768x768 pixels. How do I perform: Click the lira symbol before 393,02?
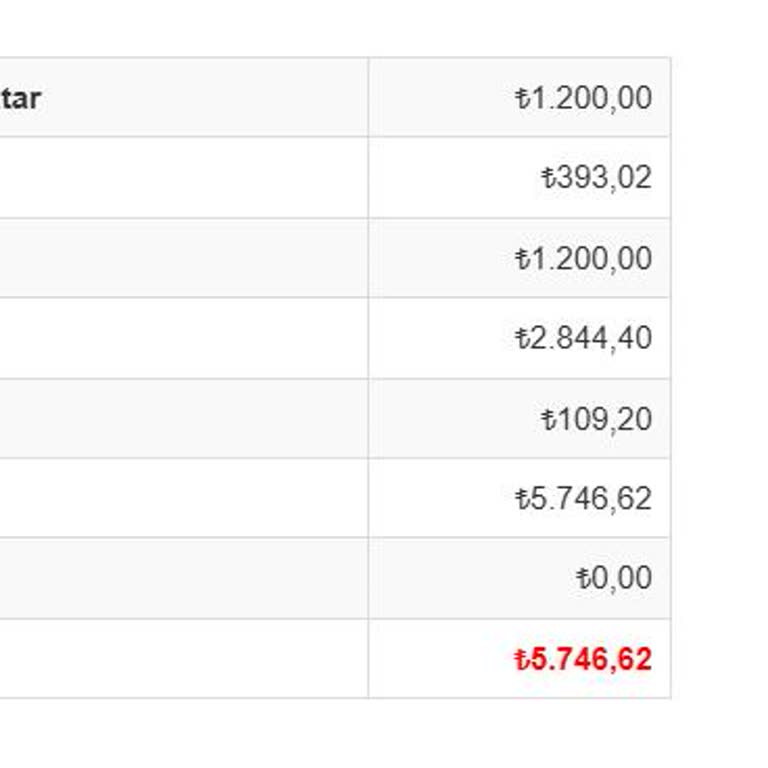[x=547, y=178]
